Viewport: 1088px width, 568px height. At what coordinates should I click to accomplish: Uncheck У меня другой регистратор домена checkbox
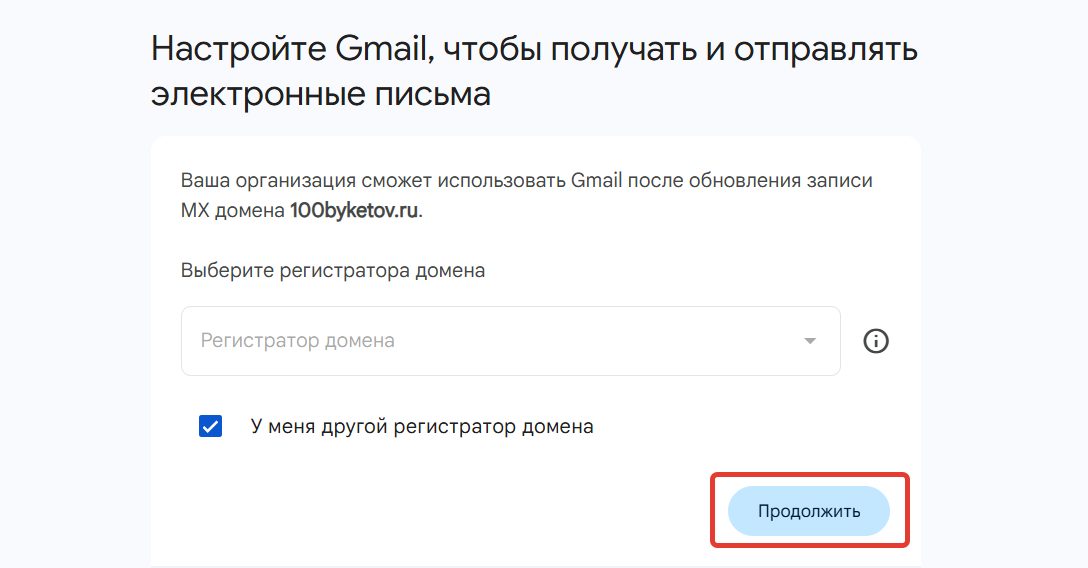pyautogui.click(x=210, y=426)
